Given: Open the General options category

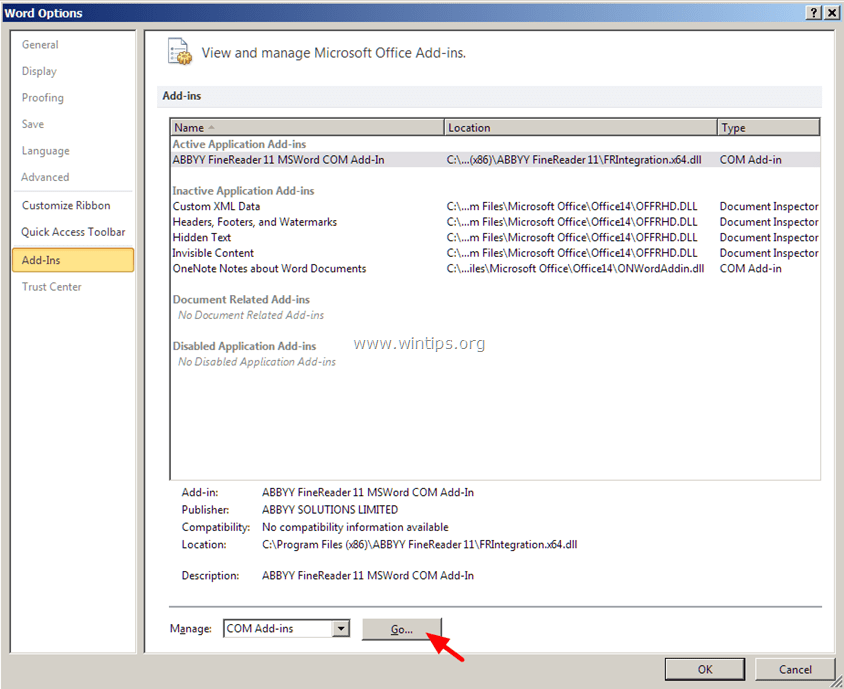Looking at the screenshot, I should pyautogui.click(x=40, y=45).
